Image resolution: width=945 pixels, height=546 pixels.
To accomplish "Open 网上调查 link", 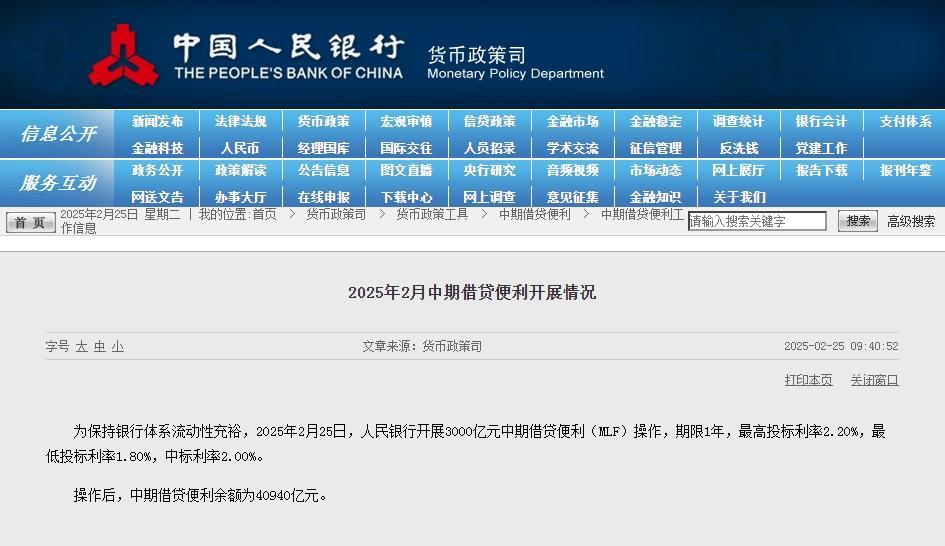I will point(489,197).
